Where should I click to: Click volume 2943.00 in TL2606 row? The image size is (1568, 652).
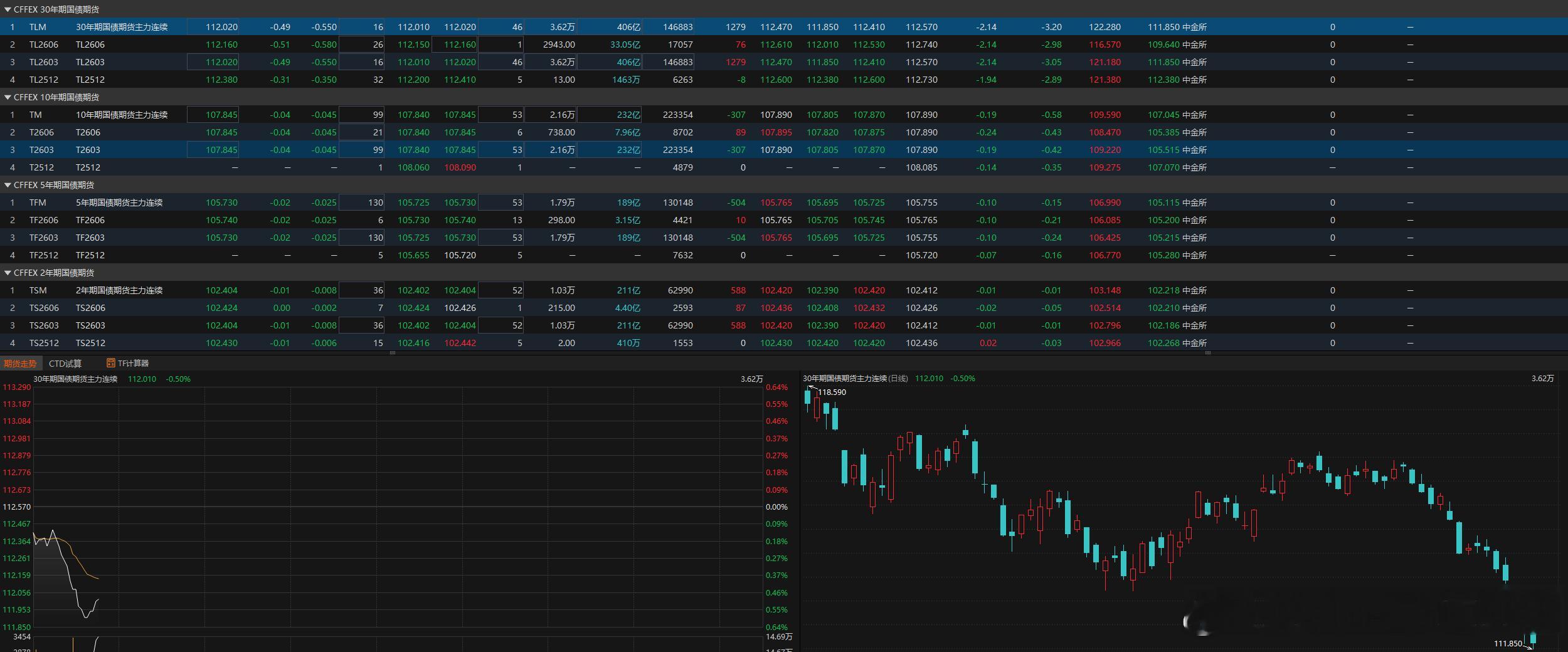tap(559, 45)
